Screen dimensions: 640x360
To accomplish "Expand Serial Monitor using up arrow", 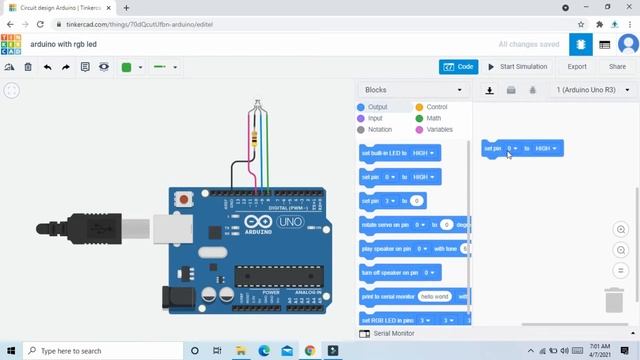I will point(633,333).
